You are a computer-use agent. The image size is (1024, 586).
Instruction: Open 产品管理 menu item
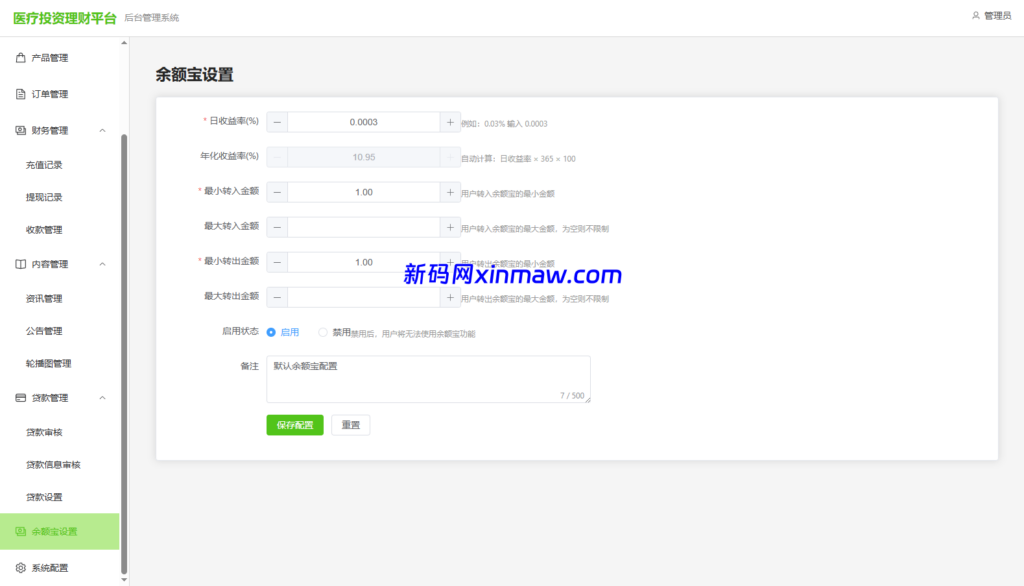pos(59,57)
